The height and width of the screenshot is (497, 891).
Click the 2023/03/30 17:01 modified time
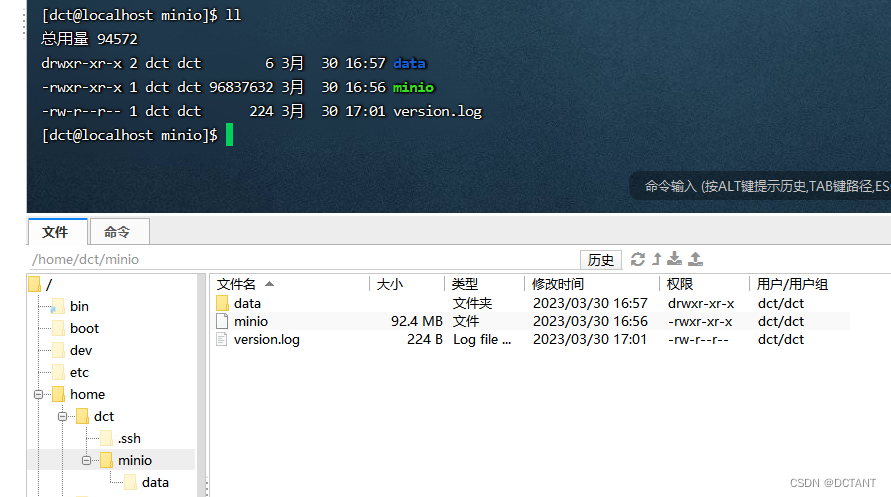click(x=590, y=340)
